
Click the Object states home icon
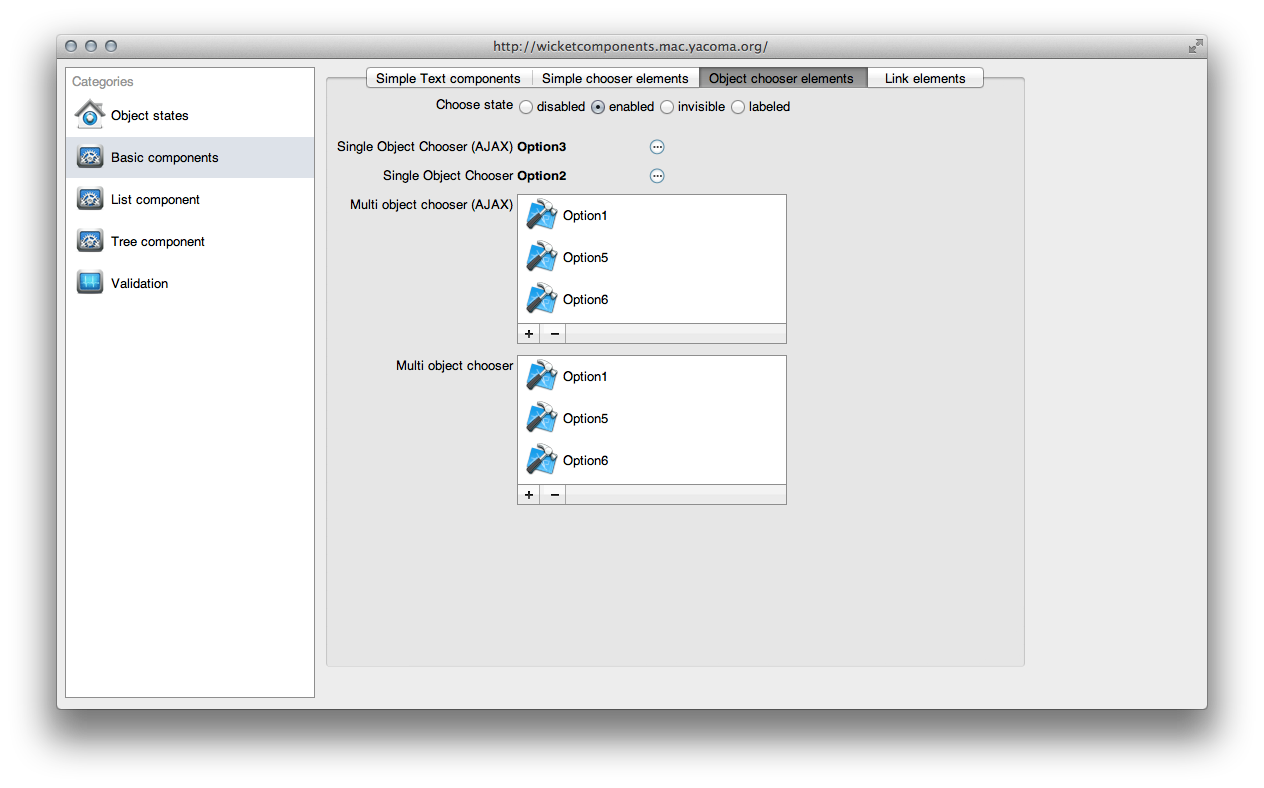(89, 115)
